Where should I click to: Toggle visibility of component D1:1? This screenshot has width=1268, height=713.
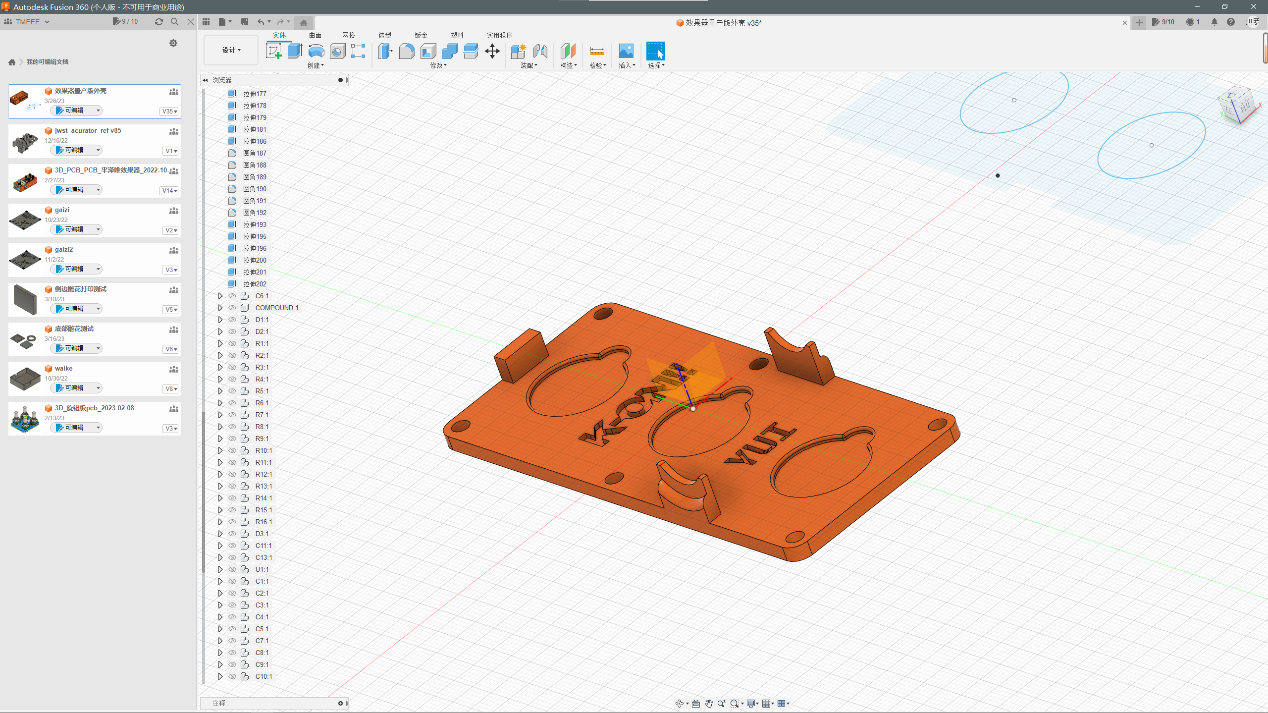coord(232,320)
